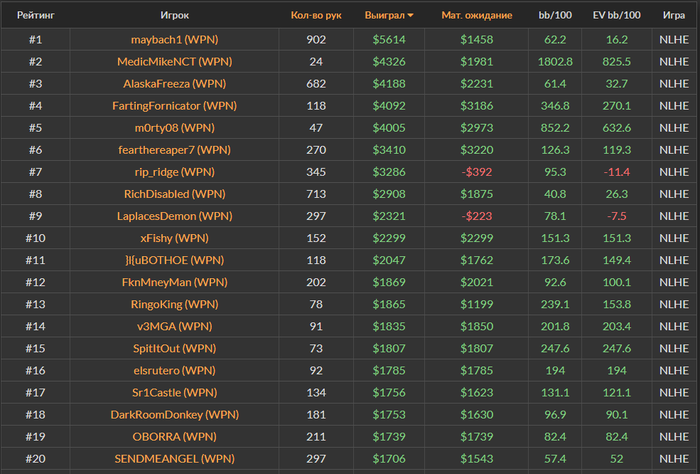Select NLHE in the maybach1 row

point(674,40)
